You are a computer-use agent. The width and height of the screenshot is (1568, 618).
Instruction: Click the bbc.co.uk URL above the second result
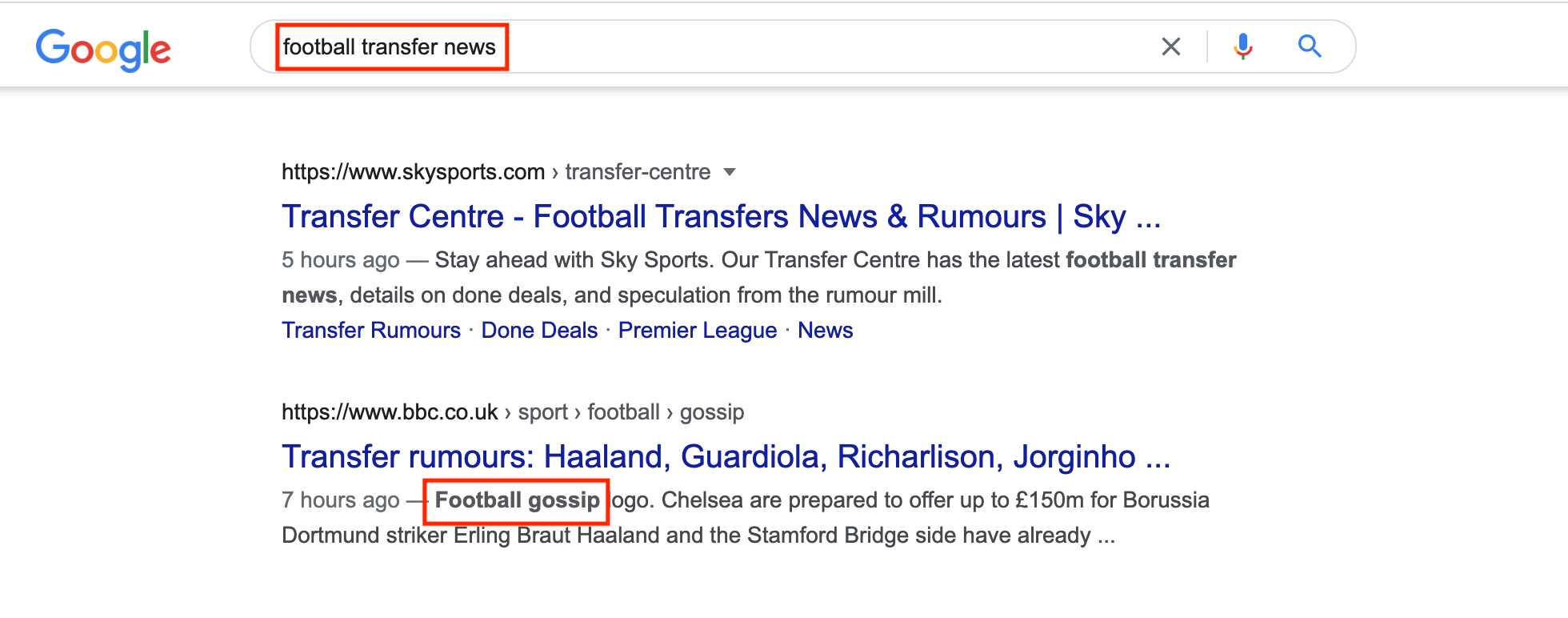390,412
